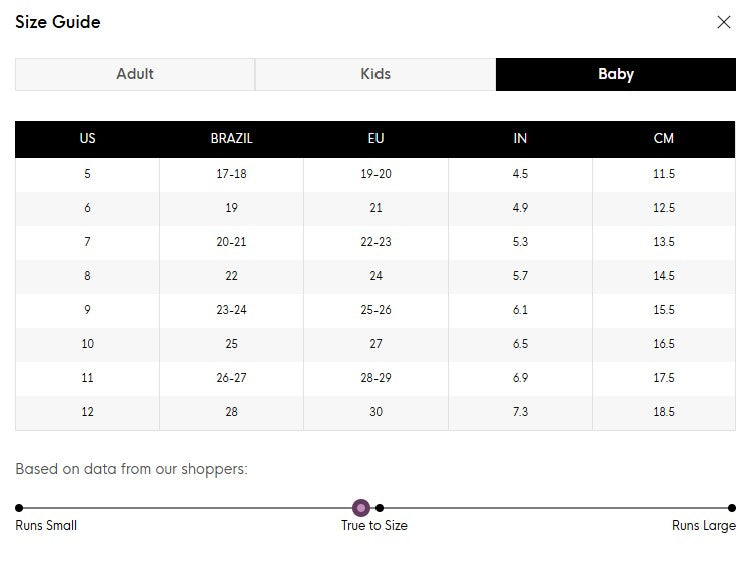
Task: Click the EU 25-26 cell
Action: point(376,310)
